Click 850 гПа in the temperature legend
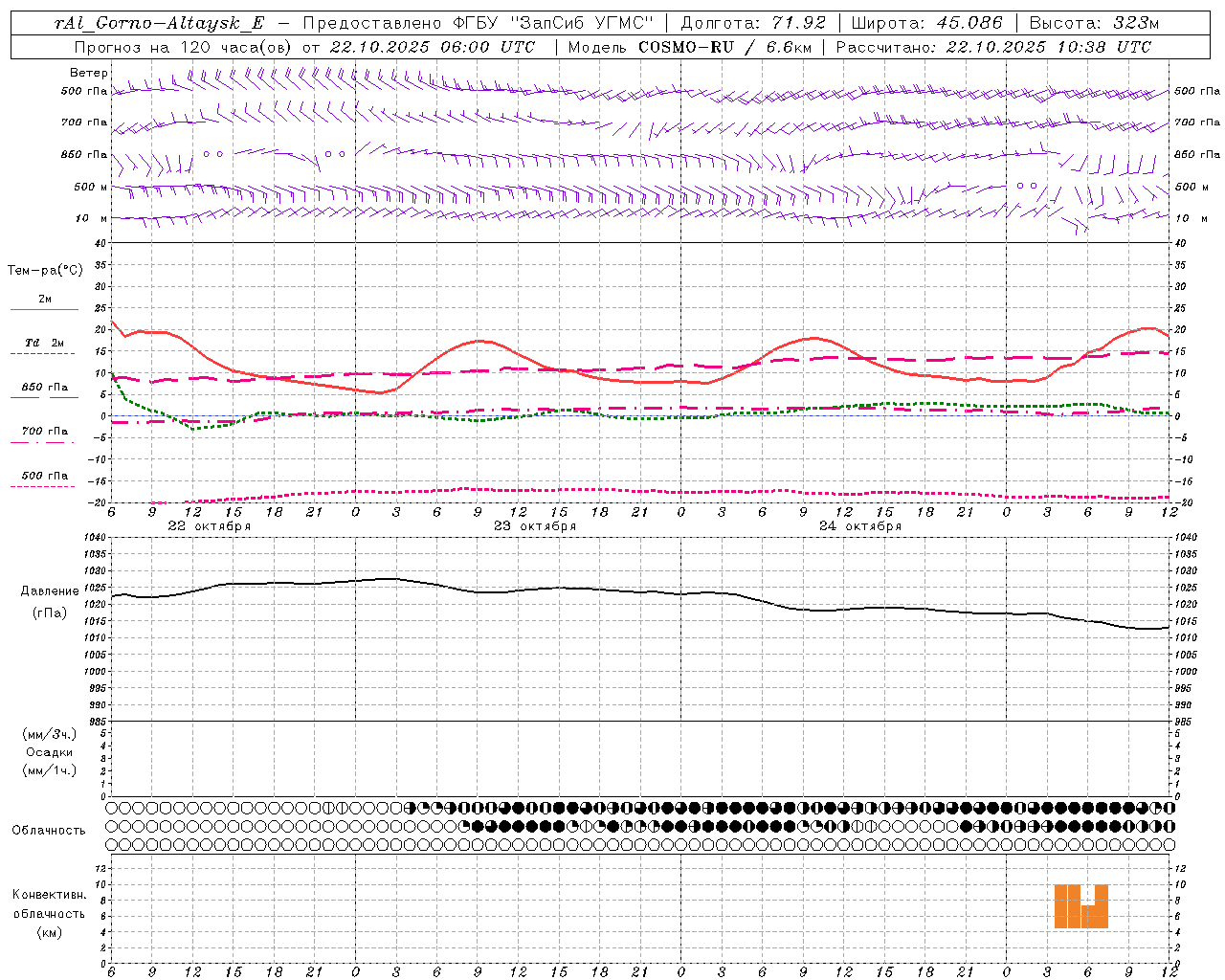 coord(44,388)
